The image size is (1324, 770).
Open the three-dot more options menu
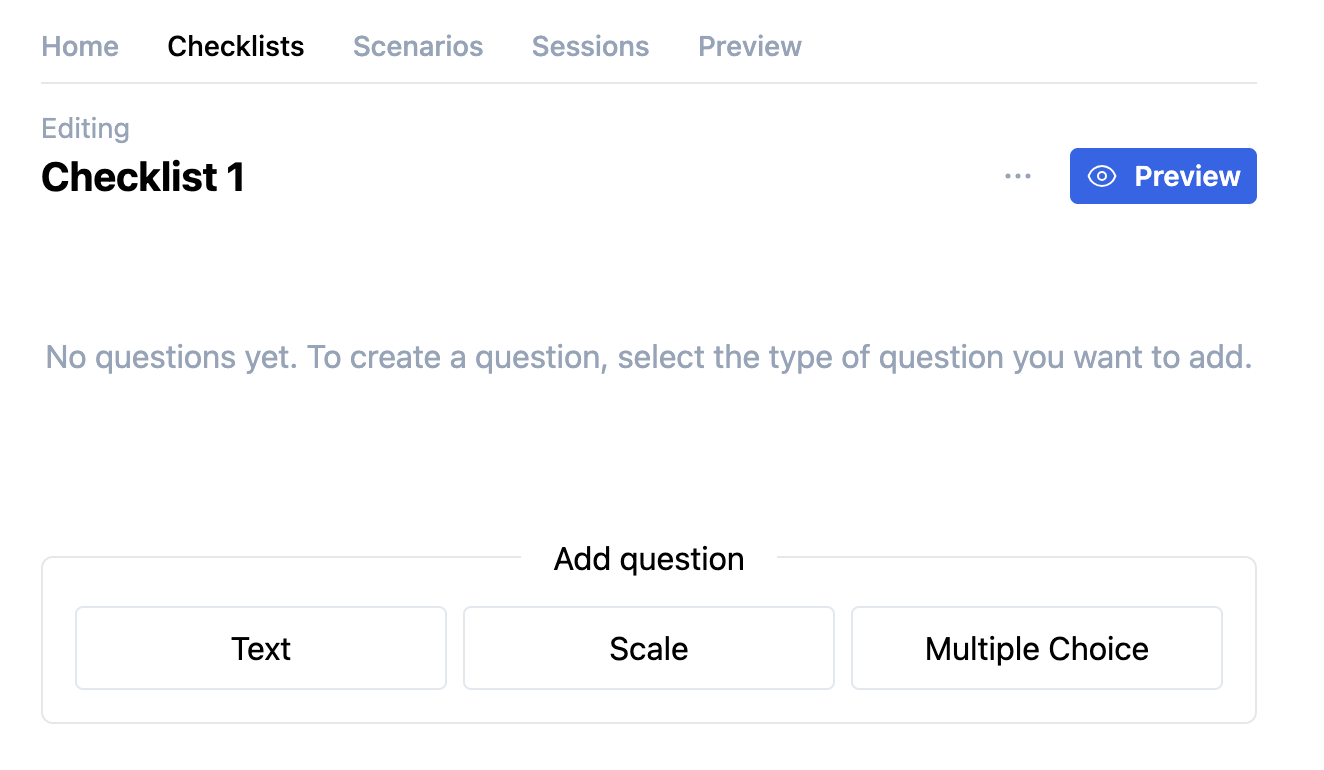pyautogui.click(x=1018, y=176)
